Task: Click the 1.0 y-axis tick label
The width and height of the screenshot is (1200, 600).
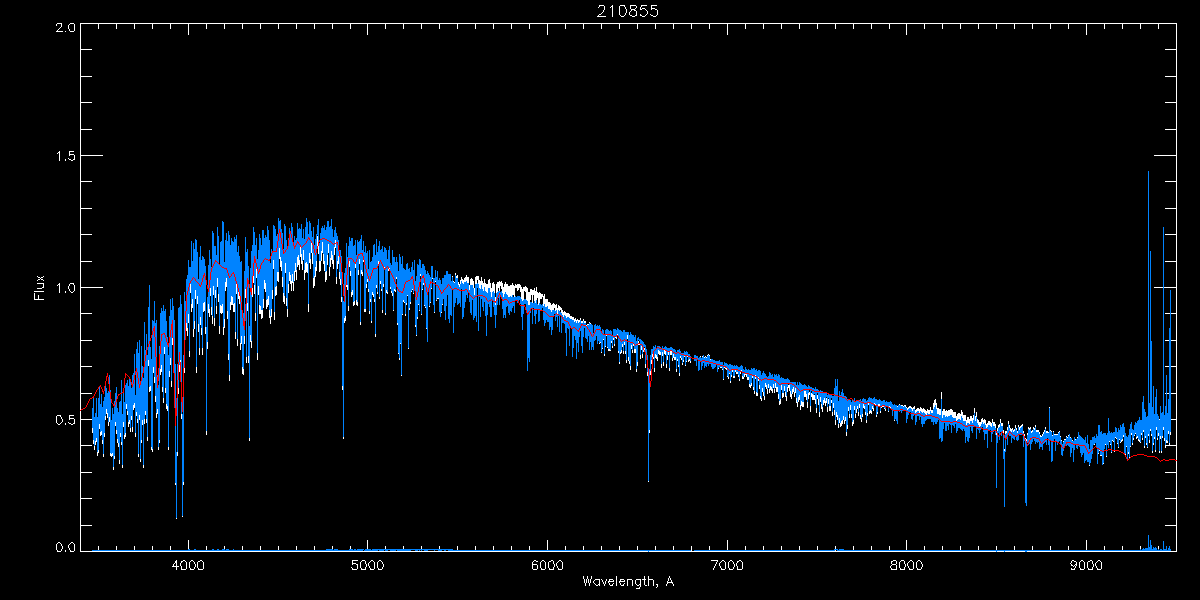Action: pos(66,288)
